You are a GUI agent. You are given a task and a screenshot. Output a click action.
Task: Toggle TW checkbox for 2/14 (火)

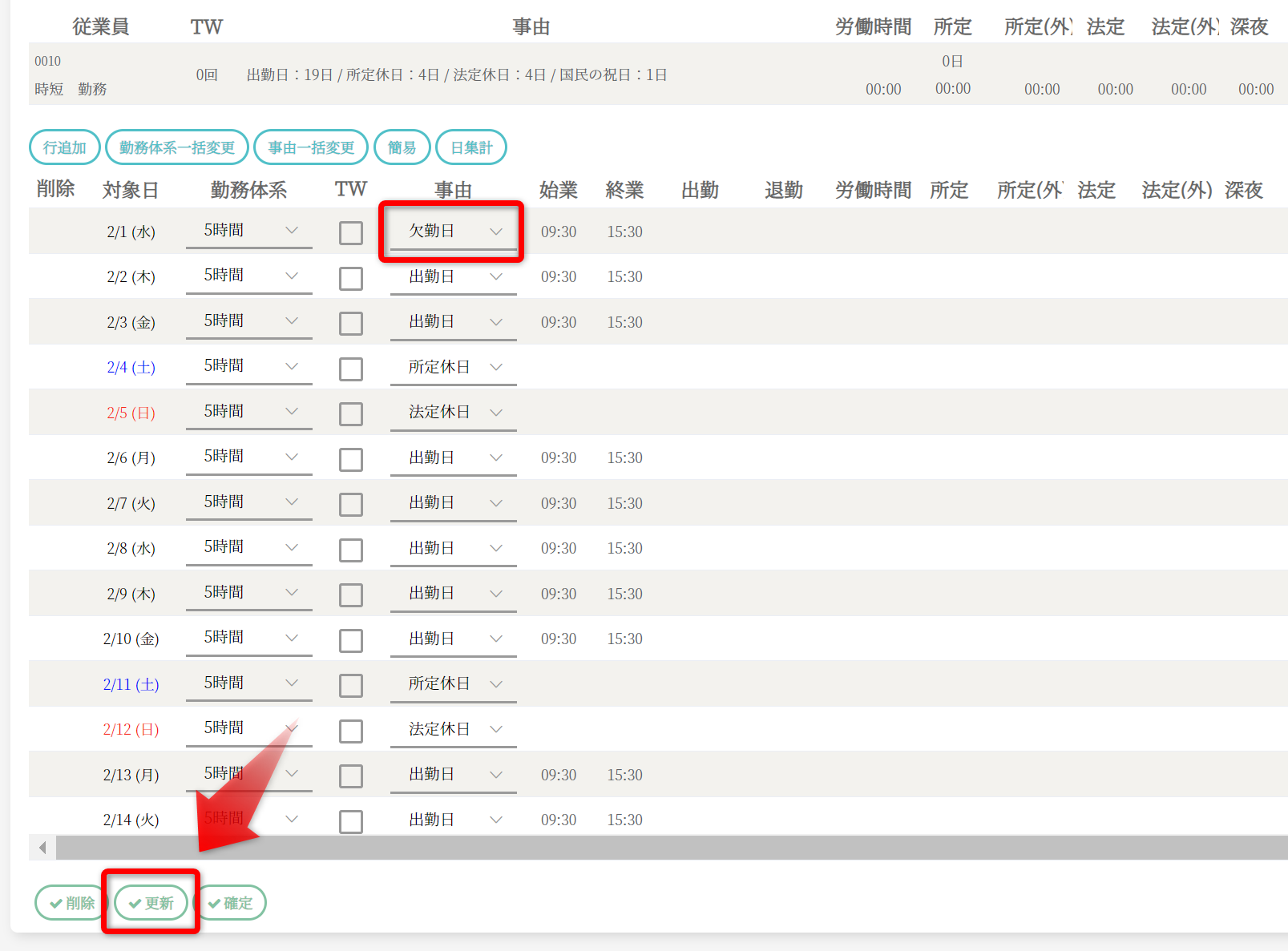point(351,821)
